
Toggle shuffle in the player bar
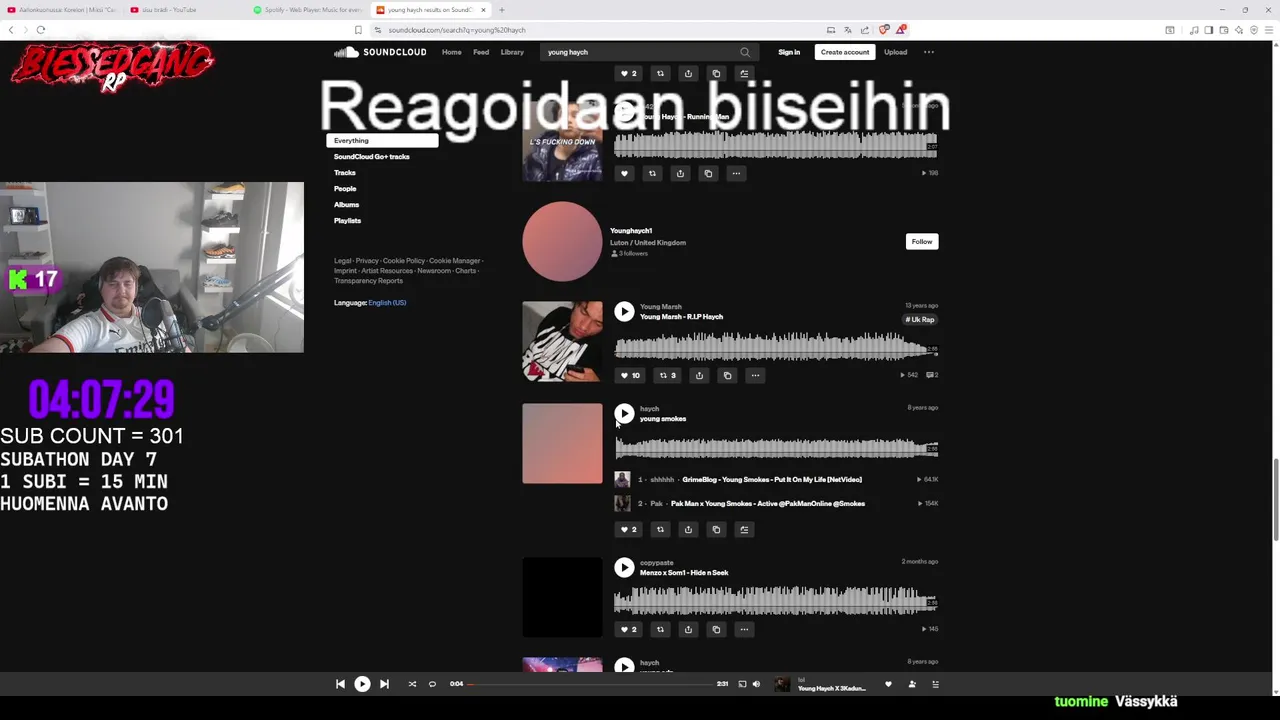click(412, 684)
